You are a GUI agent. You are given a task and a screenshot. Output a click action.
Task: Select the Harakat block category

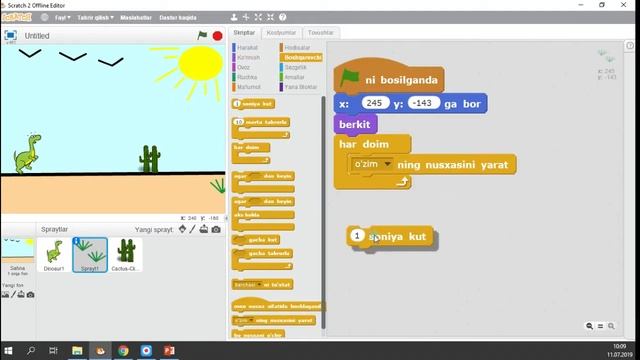[247, 48]
